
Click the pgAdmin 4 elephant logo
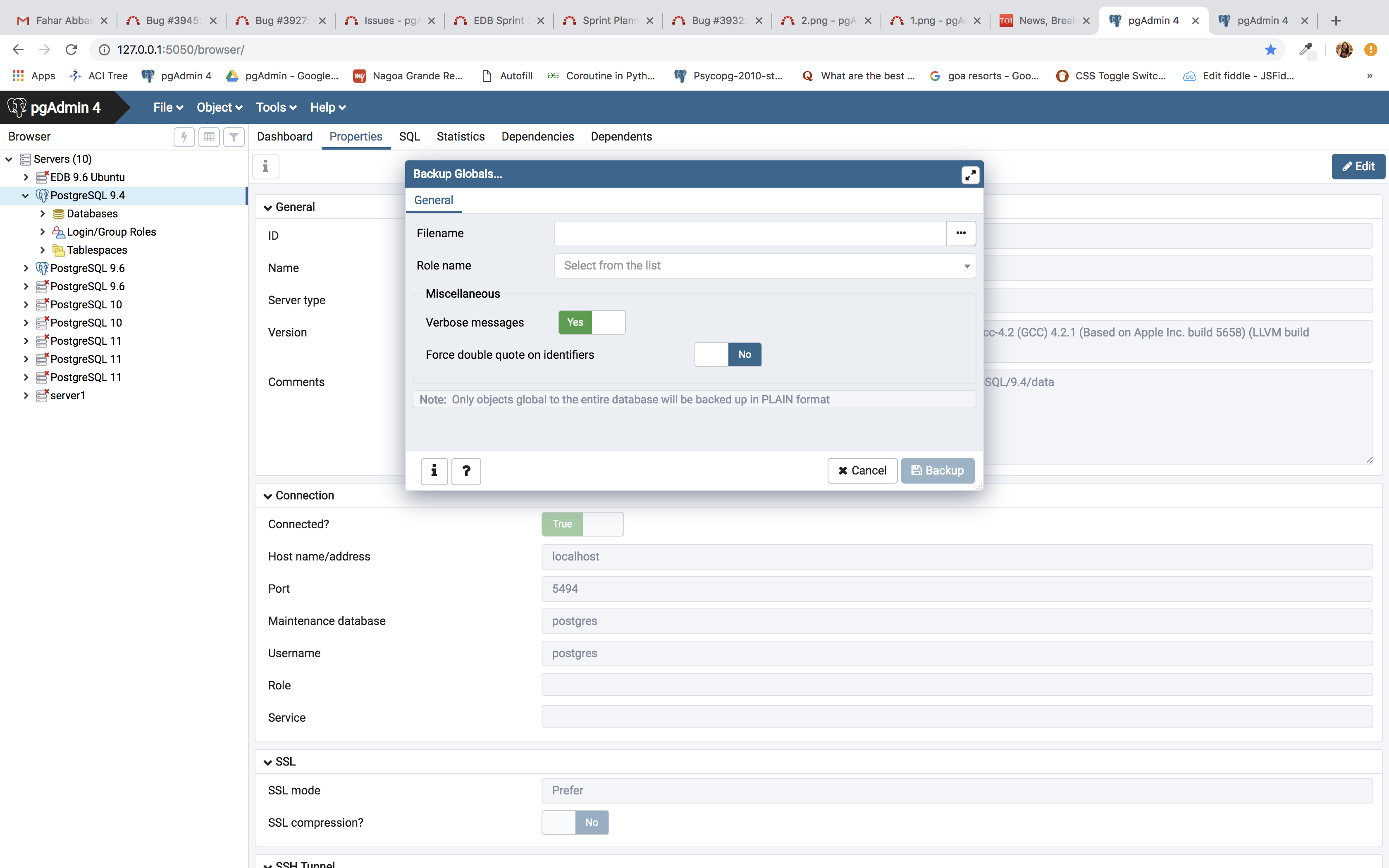[x=17, y=107]
